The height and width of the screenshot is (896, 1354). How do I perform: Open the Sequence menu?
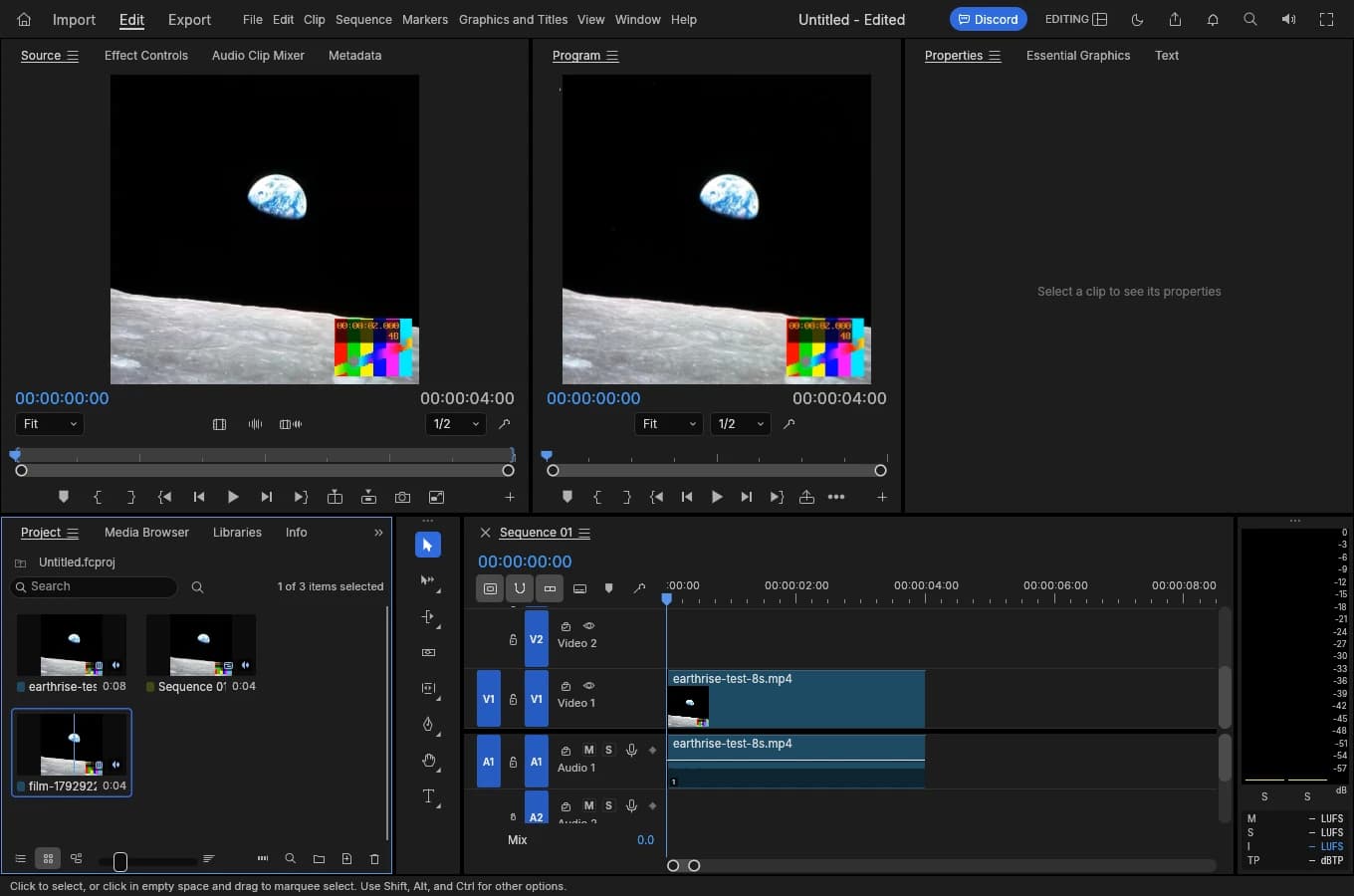(x=363, y=19)
